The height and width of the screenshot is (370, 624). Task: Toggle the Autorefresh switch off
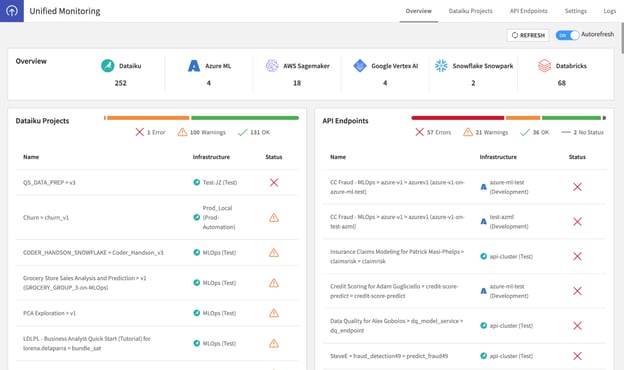point(567,35)
